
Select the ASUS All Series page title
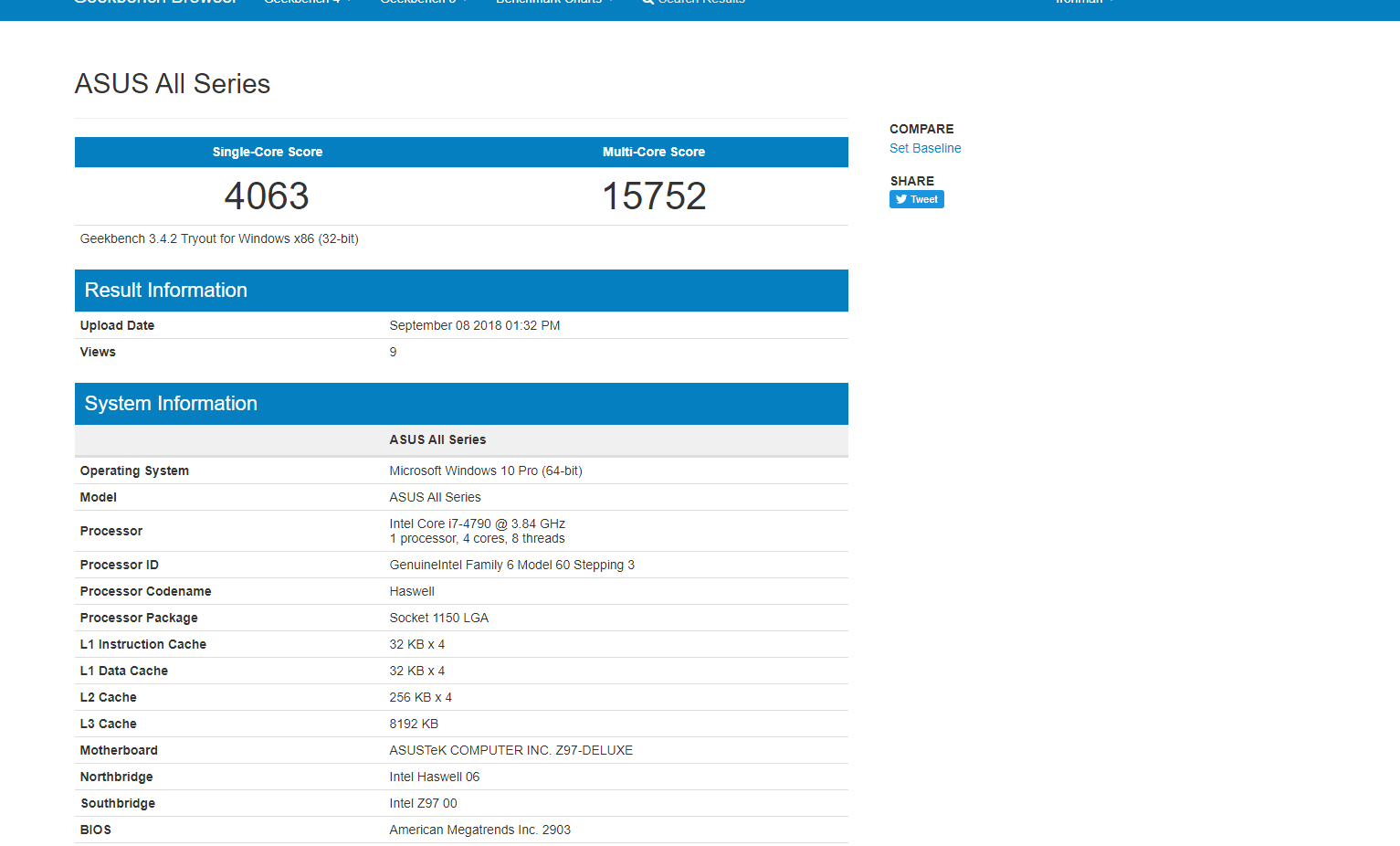click(x=173, y=84)
